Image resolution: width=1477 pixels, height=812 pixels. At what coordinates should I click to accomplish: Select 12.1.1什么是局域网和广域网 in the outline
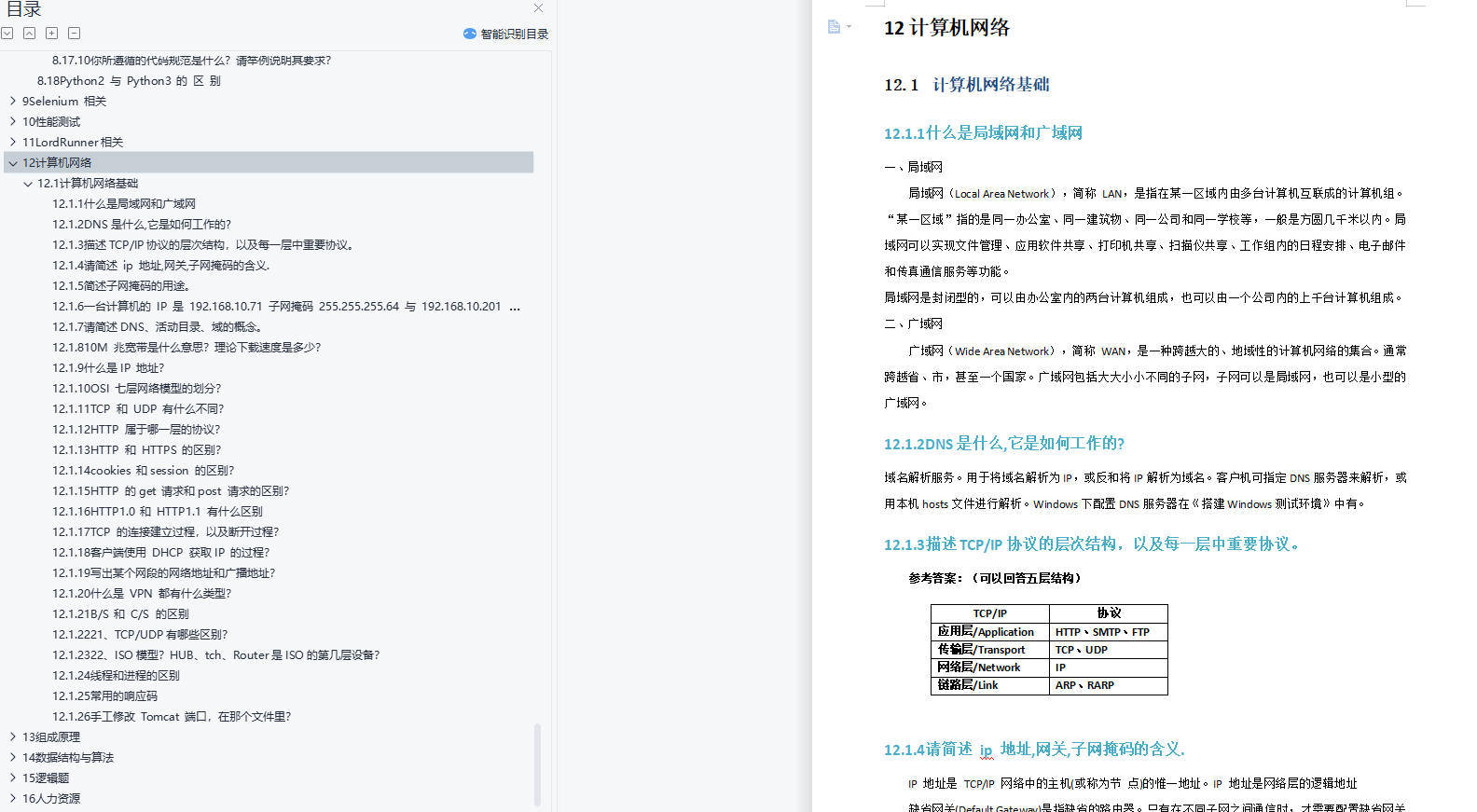(124, 203)
